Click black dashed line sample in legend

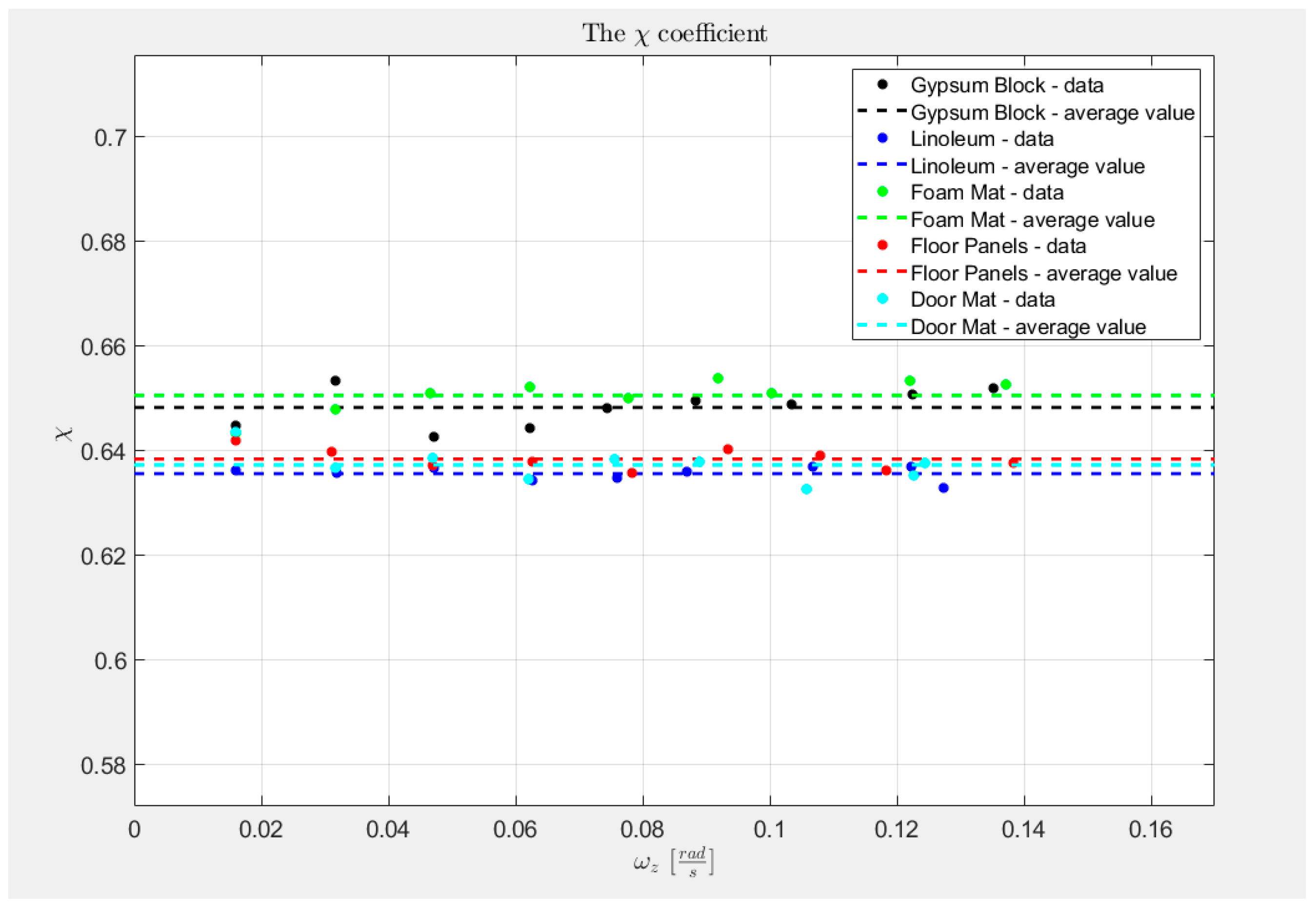pyautogui.click(x=882, y=111)
